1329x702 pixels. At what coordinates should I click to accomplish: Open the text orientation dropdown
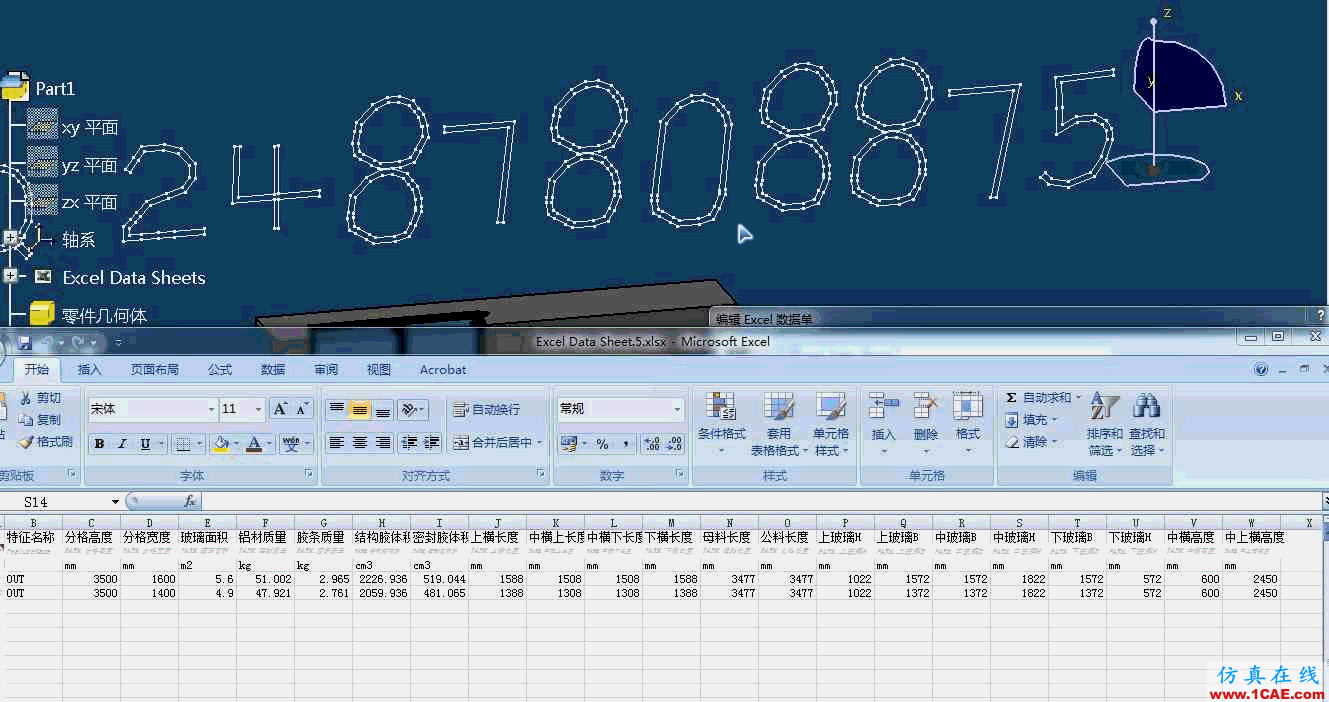[x=413, y=409]
